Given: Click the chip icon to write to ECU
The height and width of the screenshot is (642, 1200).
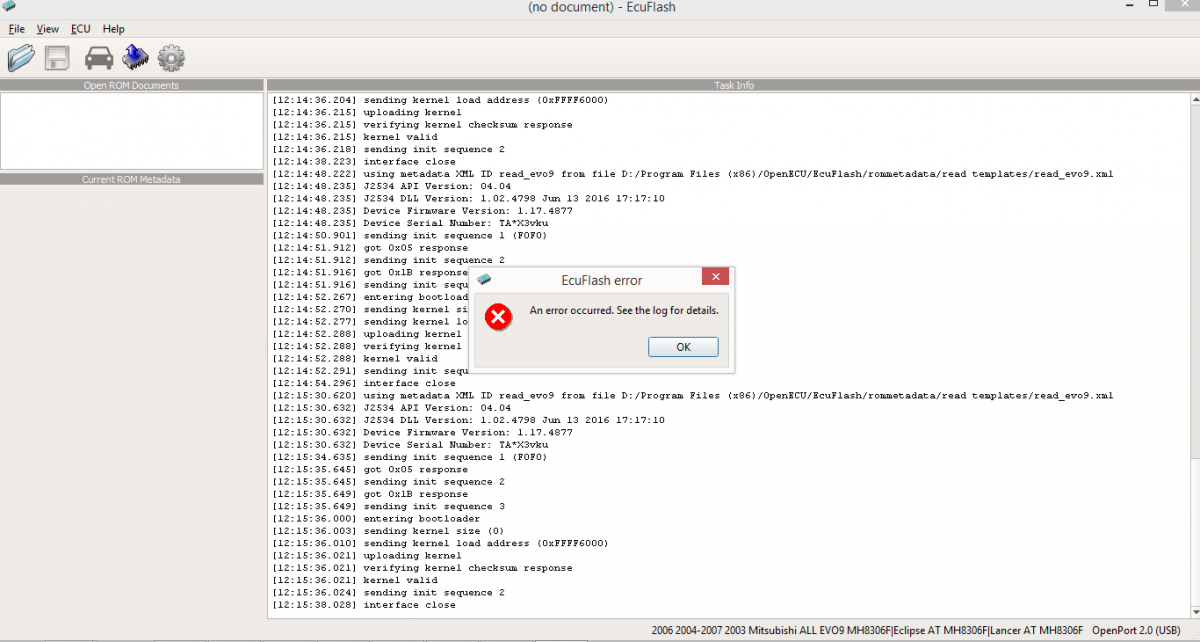Looking at the screenshot, I should click(x=135, y=58).
